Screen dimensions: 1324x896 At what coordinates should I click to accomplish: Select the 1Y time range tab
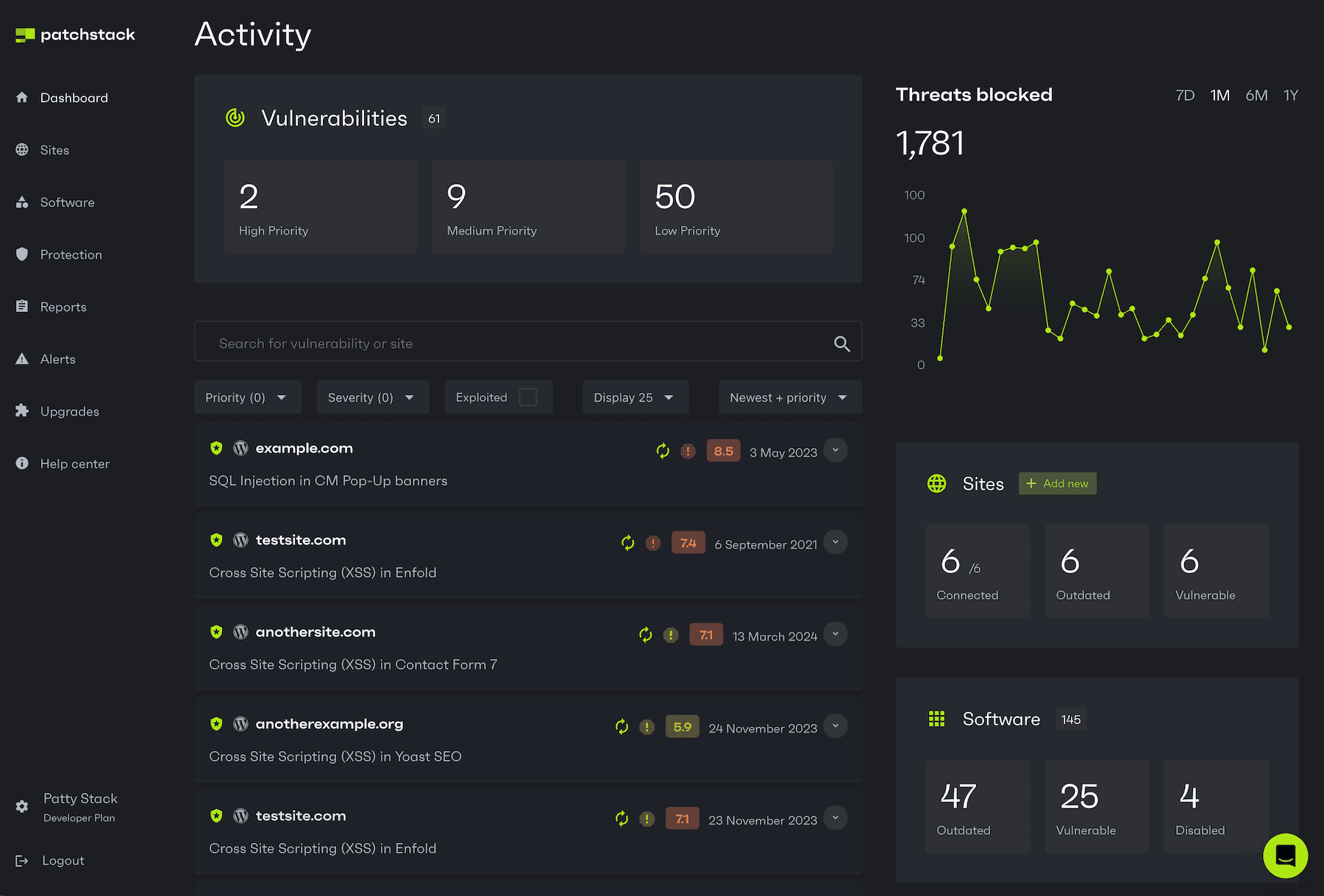click(1291, 94)
